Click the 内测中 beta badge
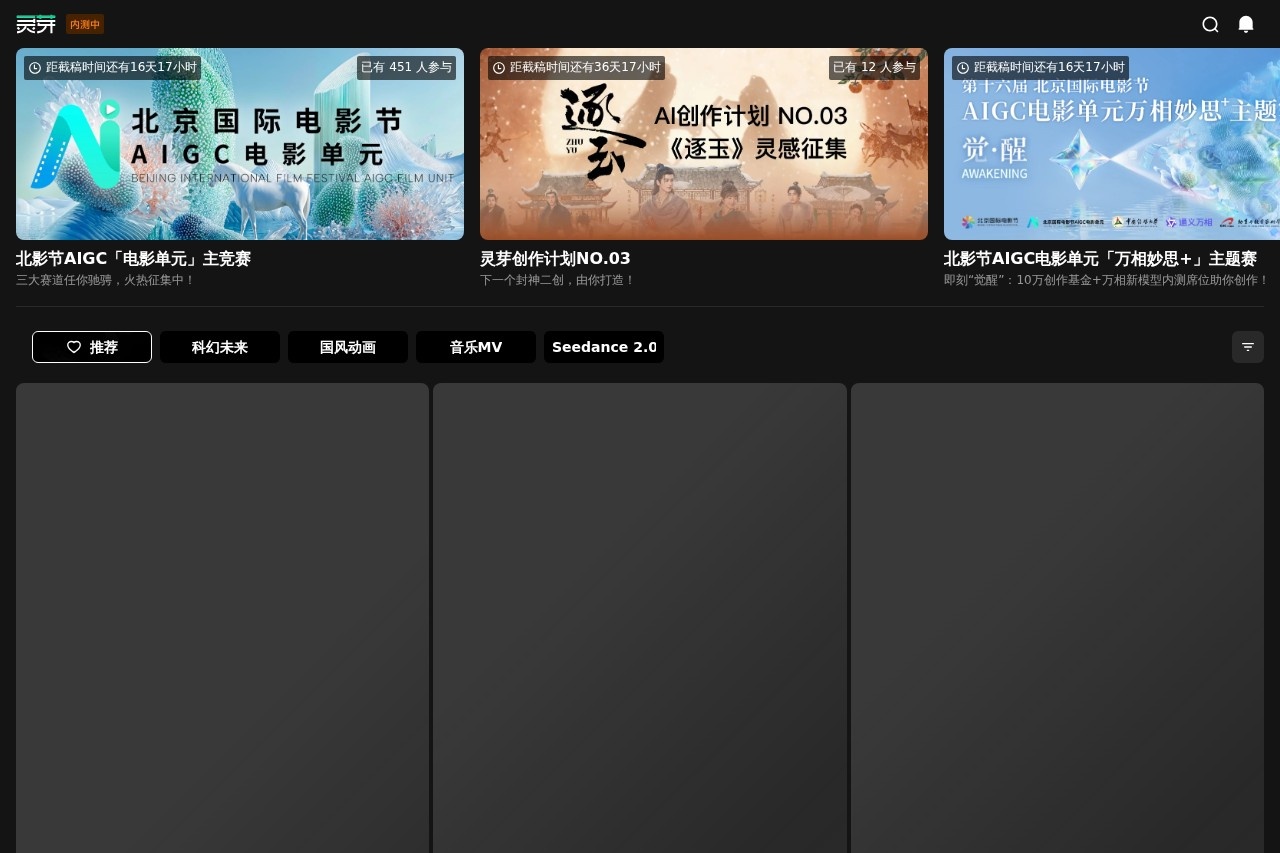This screenshot has height=853, width=1280. [85, 24]
